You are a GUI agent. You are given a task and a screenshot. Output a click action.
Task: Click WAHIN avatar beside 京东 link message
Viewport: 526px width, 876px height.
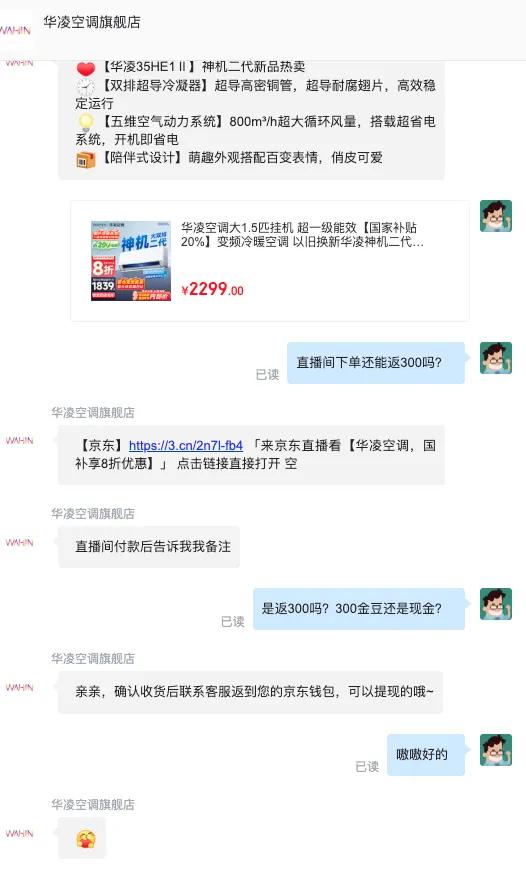(20, 441)
